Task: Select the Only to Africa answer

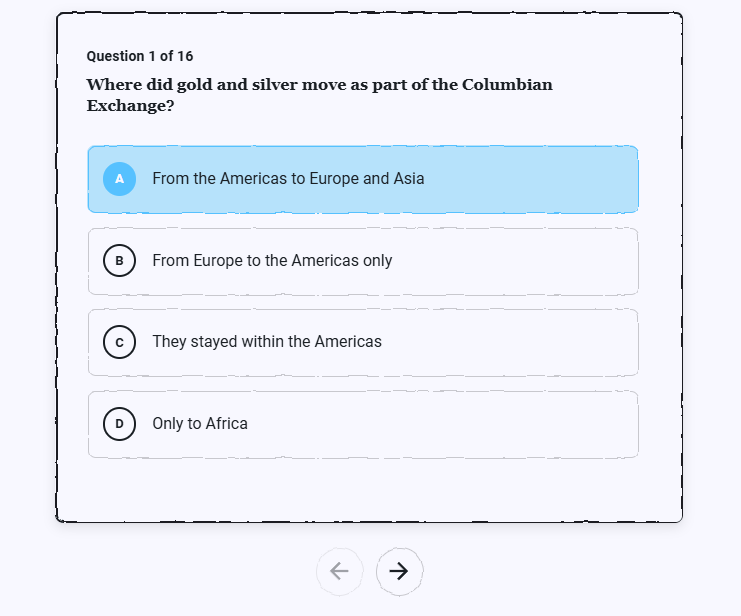Action: pyautogui.click(x=363, y=424)
